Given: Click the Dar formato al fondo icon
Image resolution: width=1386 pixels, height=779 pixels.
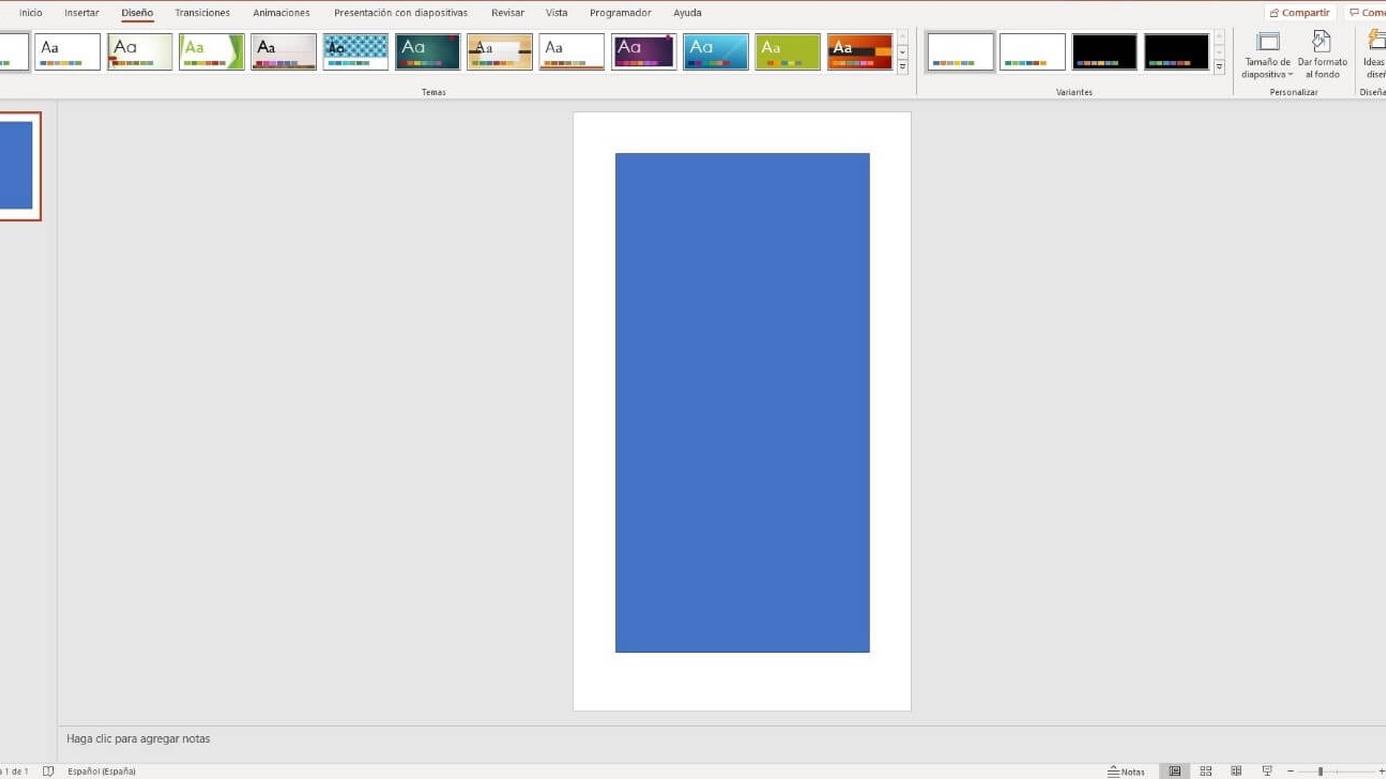Looking at the screenshot, I should point(1321,42).
